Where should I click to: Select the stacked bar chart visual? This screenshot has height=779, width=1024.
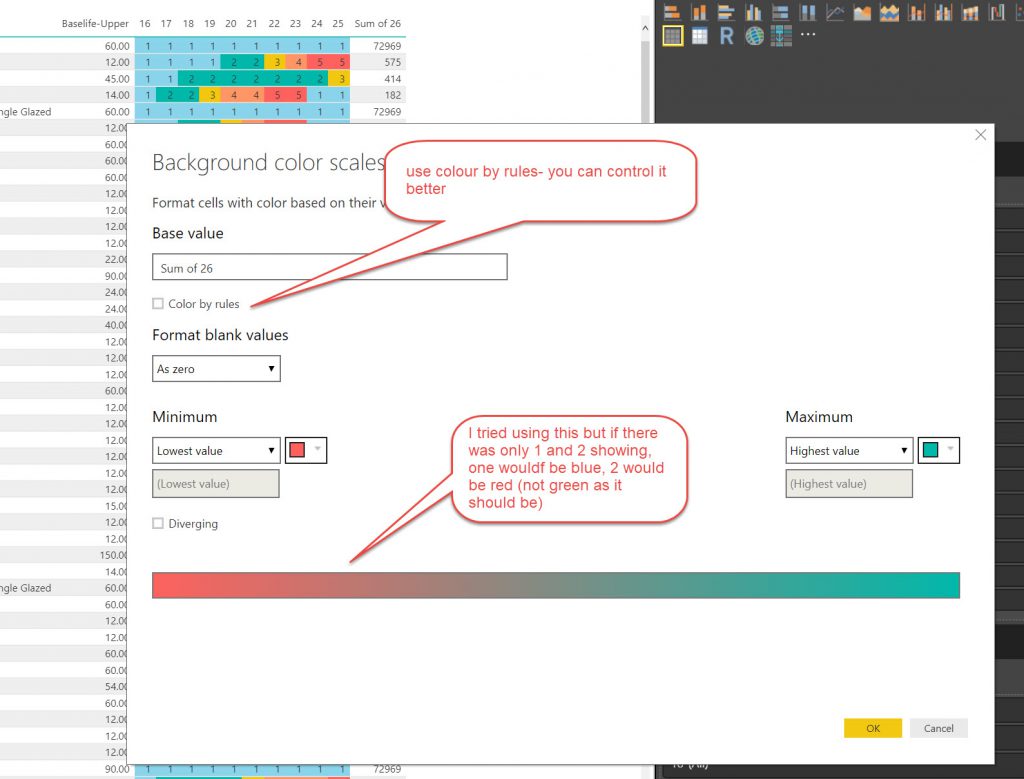coord(672,12)
